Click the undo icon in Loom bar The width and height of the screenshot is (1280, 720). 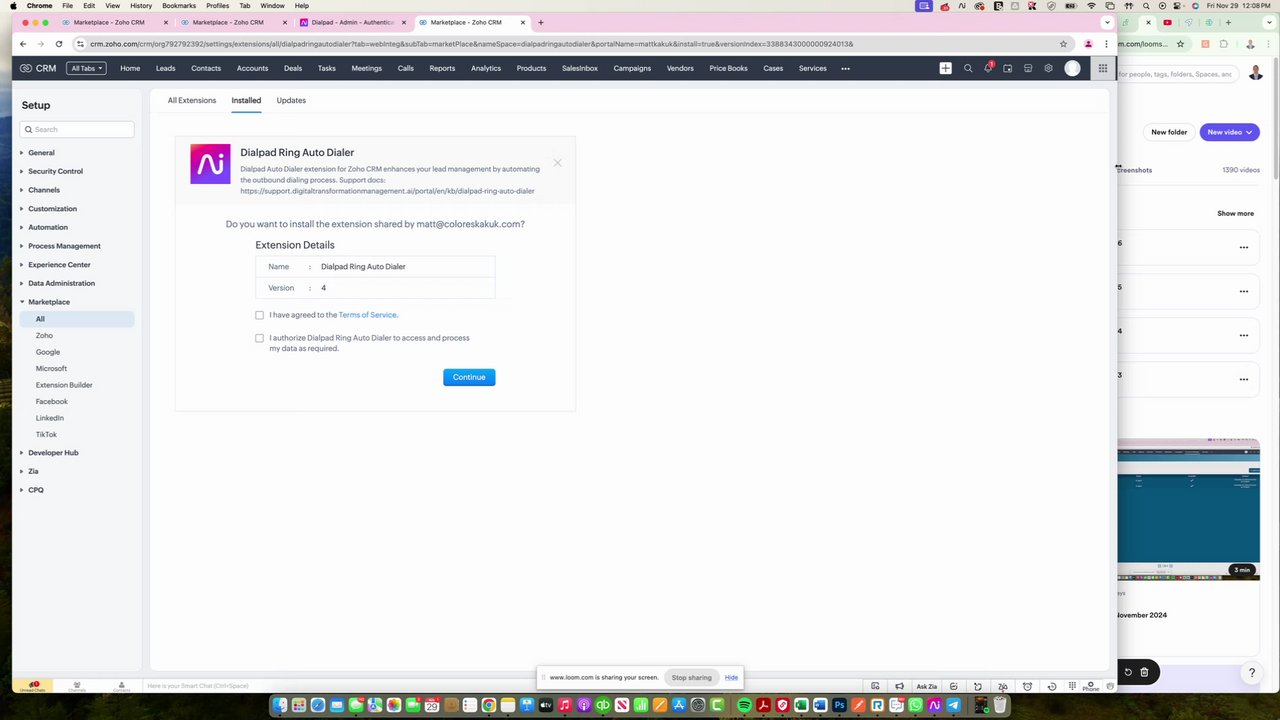point(1128,672)
